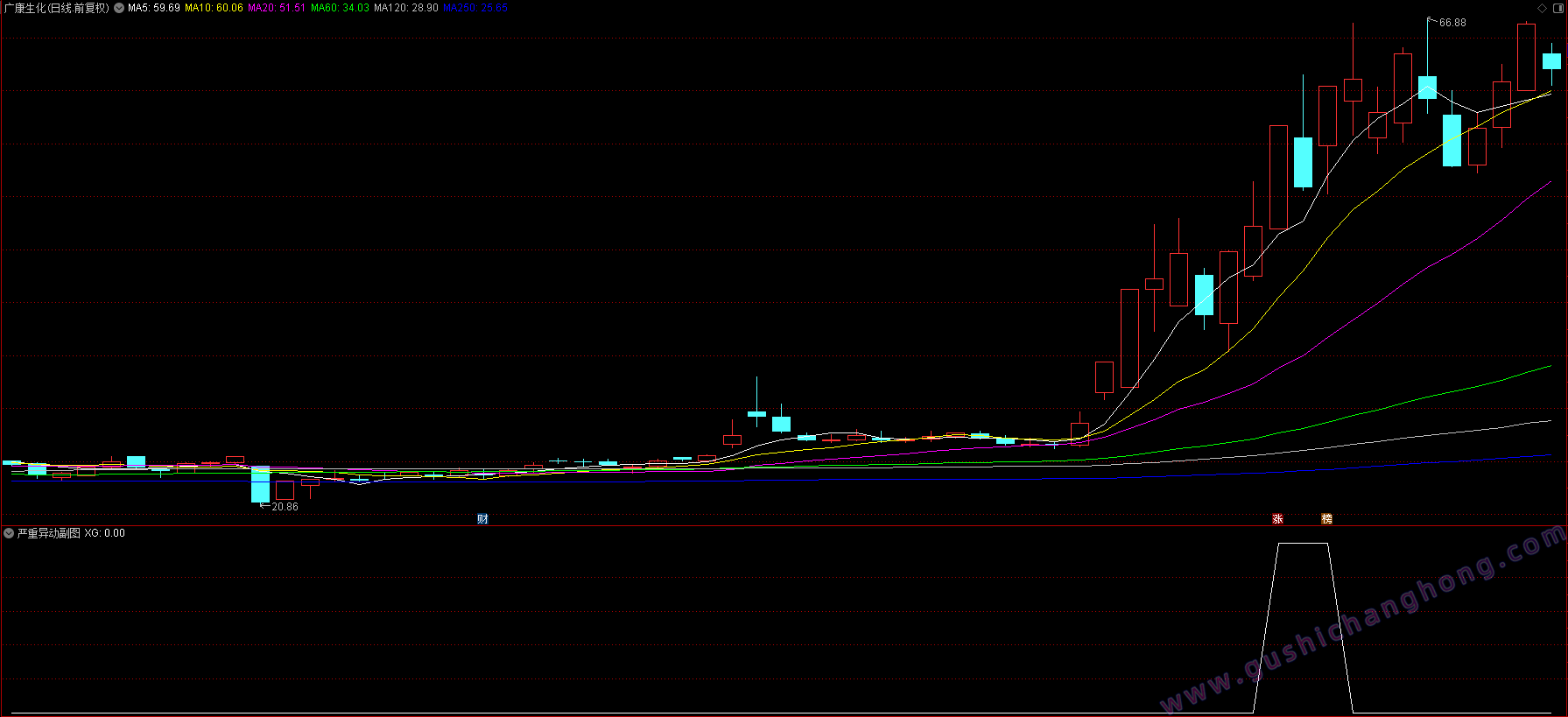Click the diamond icon in the chart corner
The height and width of the screenshot is (717, 1568).
click(1542, 8)
